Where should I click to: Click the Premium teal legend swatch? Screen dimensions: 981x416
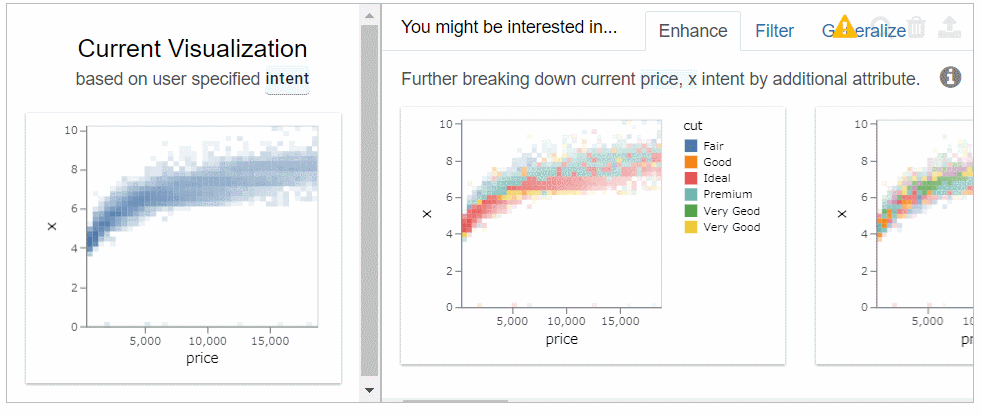pyautogui.click(x=690, y=195)
